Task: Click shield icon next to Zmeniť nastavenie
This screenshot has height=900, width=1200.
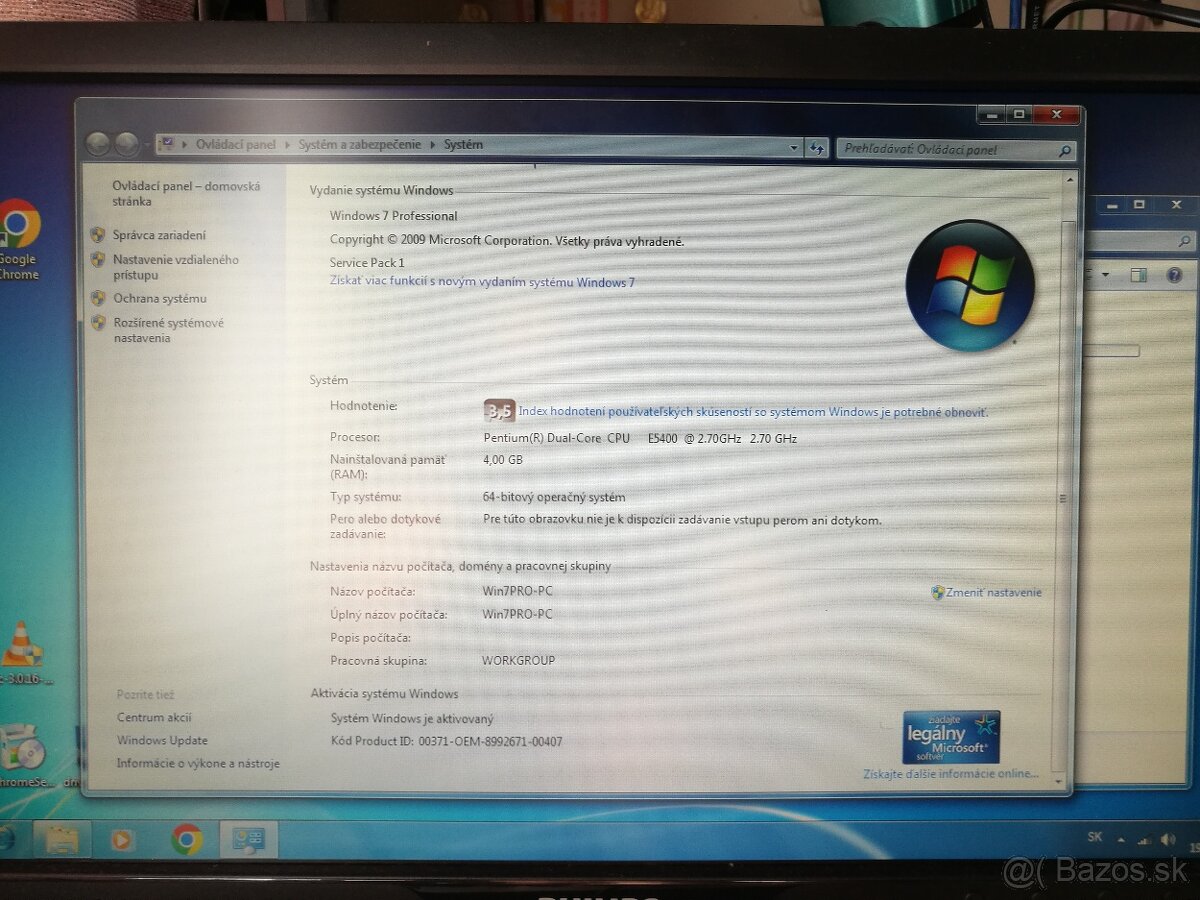Action: pos(937,592)
